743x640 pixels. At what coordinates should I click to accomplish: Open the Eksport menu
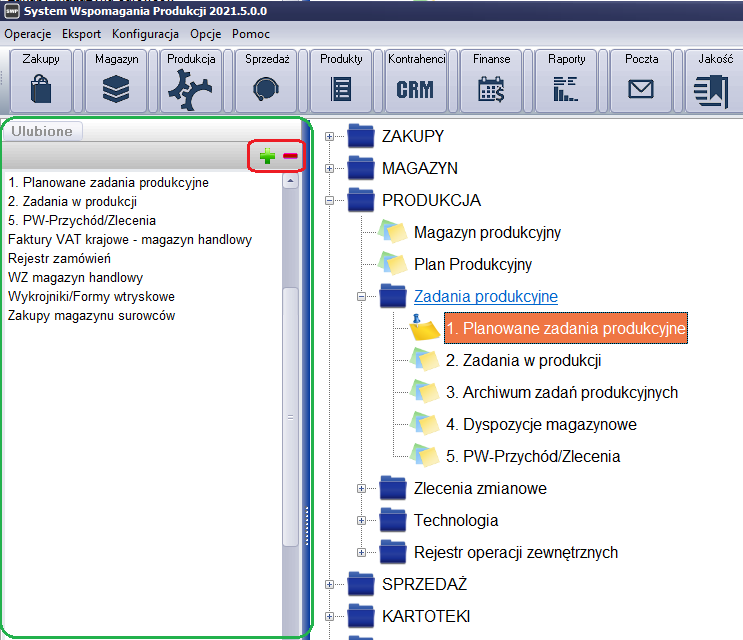(81, 33)
